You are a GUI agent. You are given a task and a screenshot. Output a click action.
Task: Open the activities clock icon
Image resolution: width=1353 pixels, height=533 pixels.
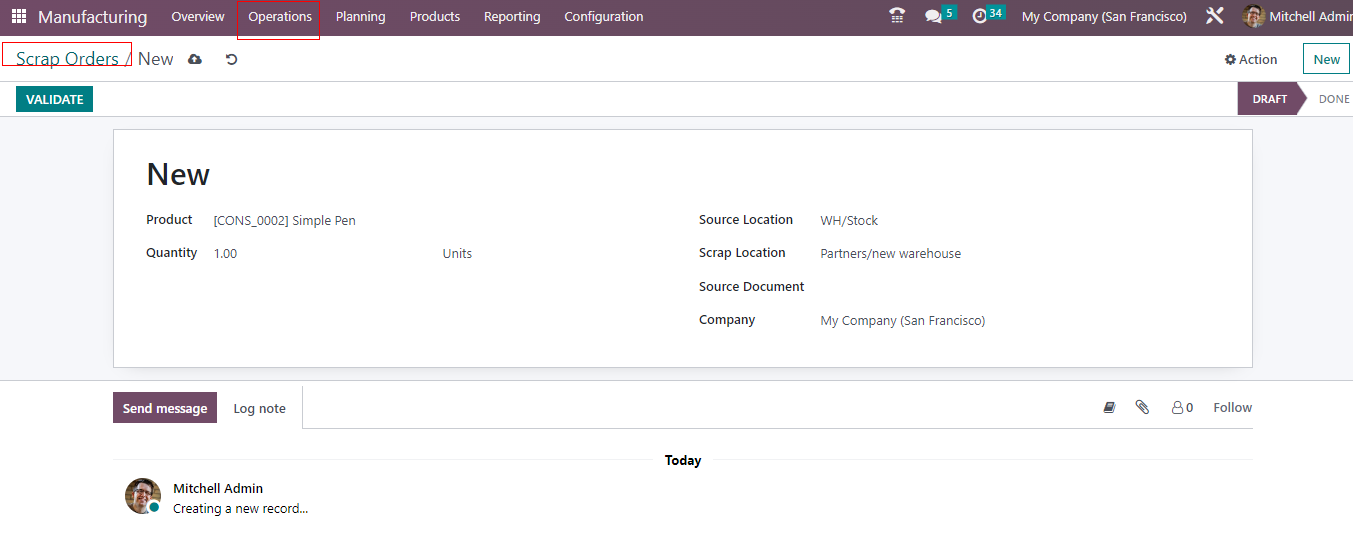pyautogui.click(x=980, y=16)
